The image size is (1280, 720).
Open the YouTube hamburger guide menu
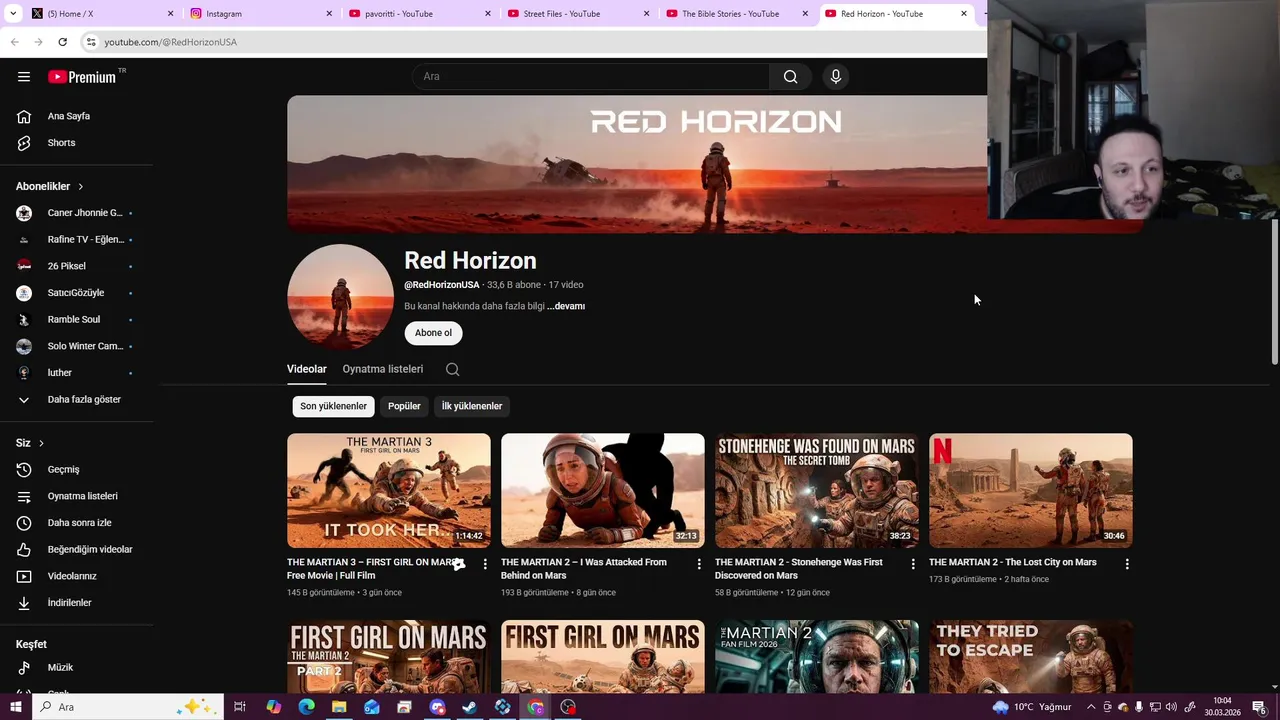[x=24, y=76]
